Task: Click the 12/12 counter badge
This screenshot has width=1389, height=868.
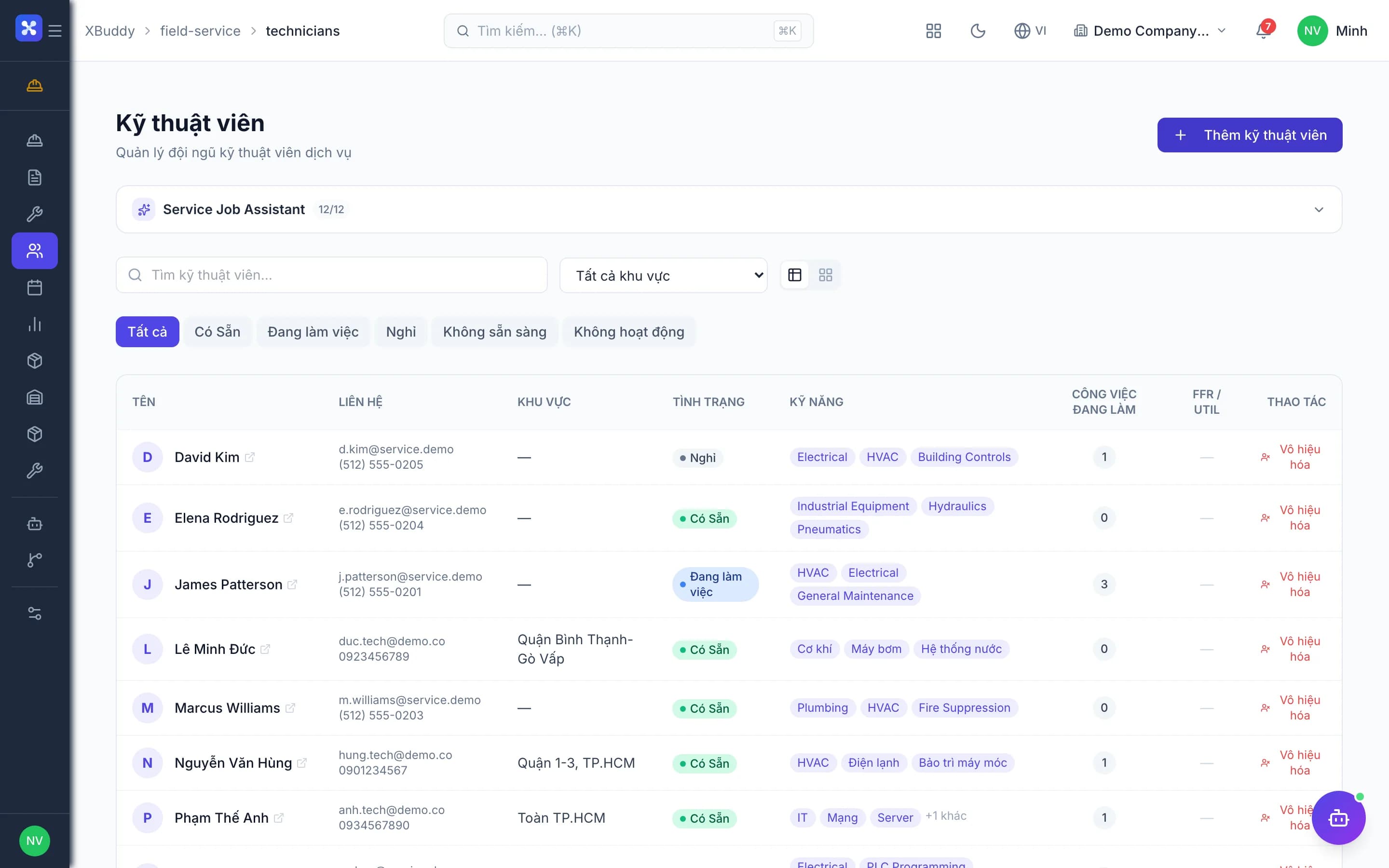Action: 331,210
